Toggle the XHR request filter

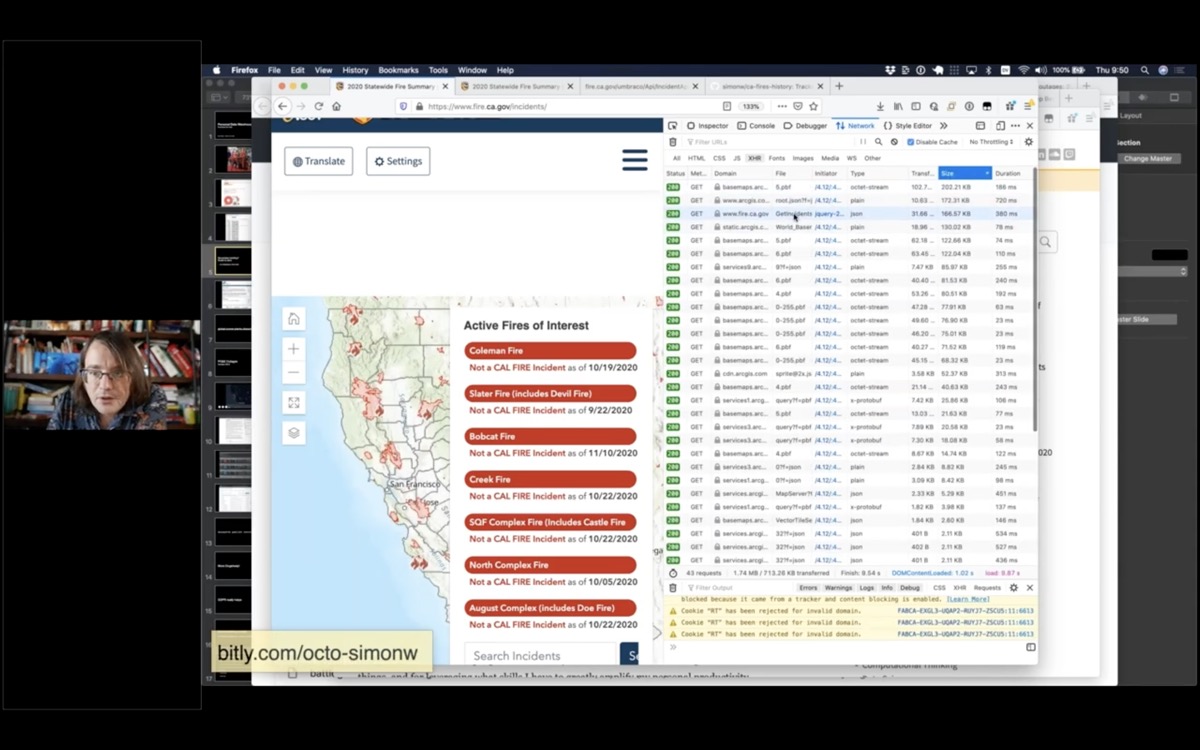(755, 158)
